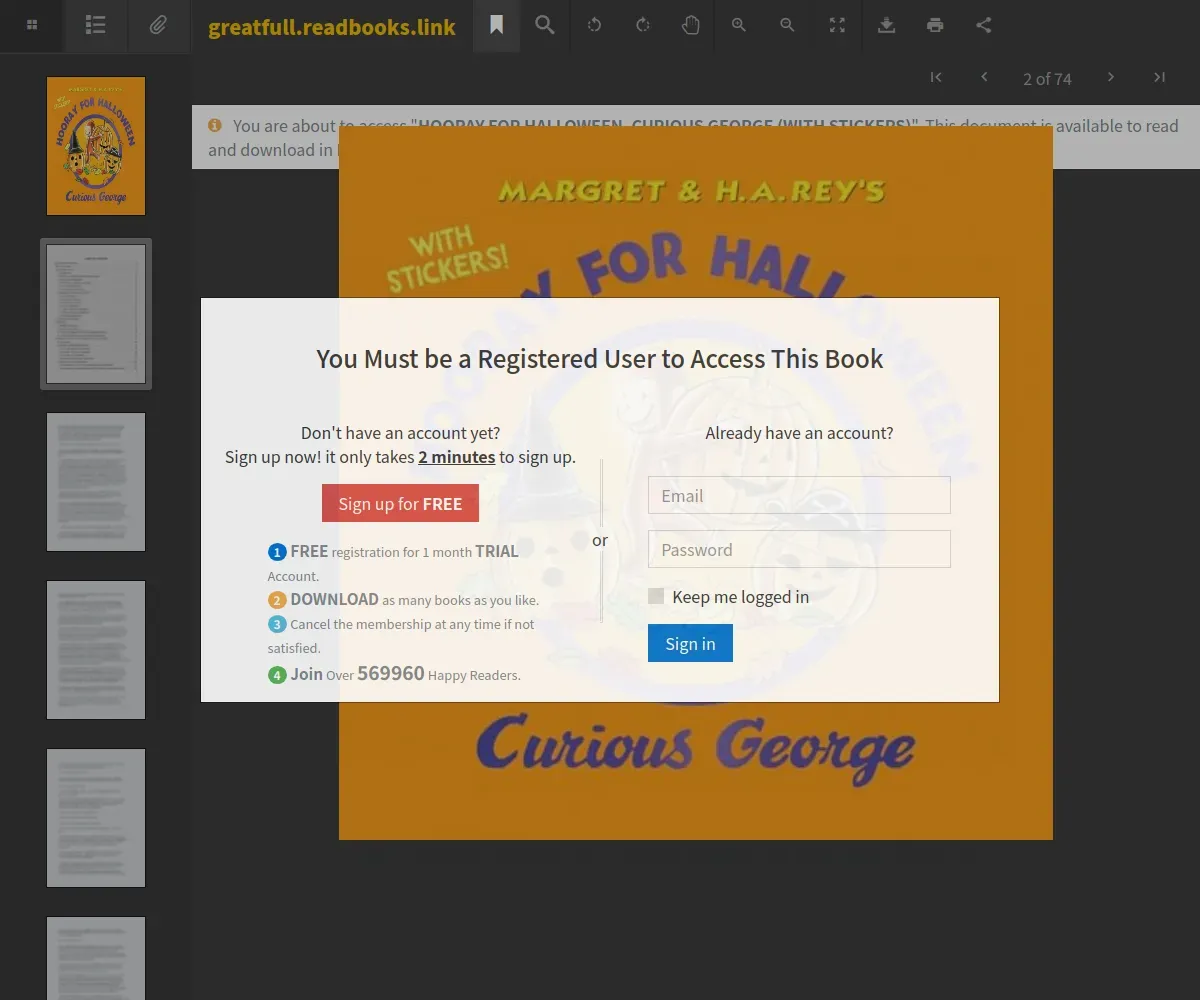1200x1000 pixels.
Task: Go to the previous page arrow
Action: pos(984,77)
